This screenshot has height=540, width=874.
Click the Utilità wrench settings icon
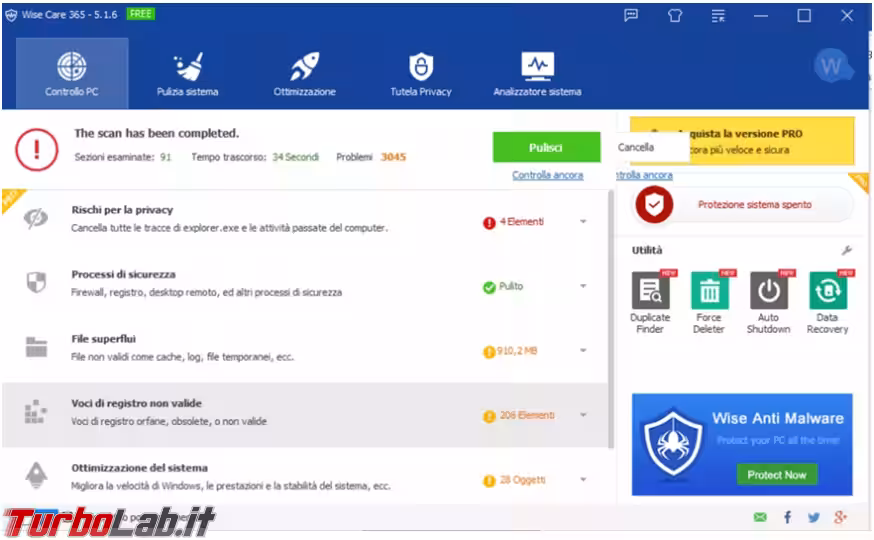pyautogui.click(x=847, y=250)
